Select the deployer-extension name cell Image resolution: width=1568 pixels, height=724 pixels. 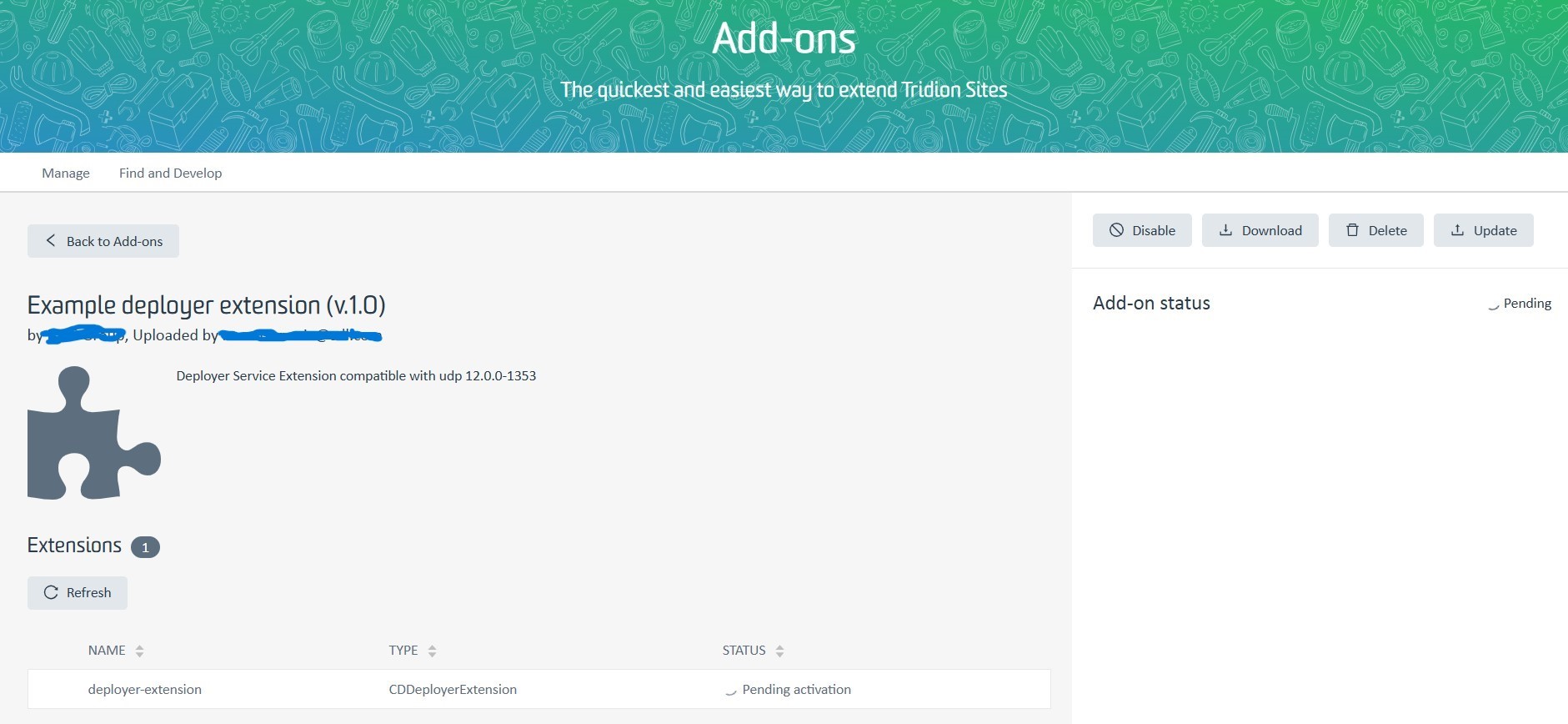pyautogui.click(x=145, y=690)
